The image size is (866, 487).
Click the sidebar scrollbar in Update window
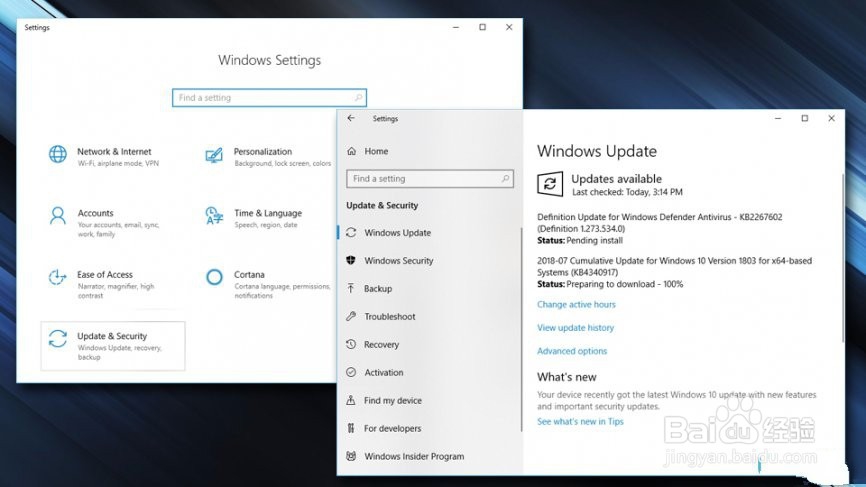point(521,329)
